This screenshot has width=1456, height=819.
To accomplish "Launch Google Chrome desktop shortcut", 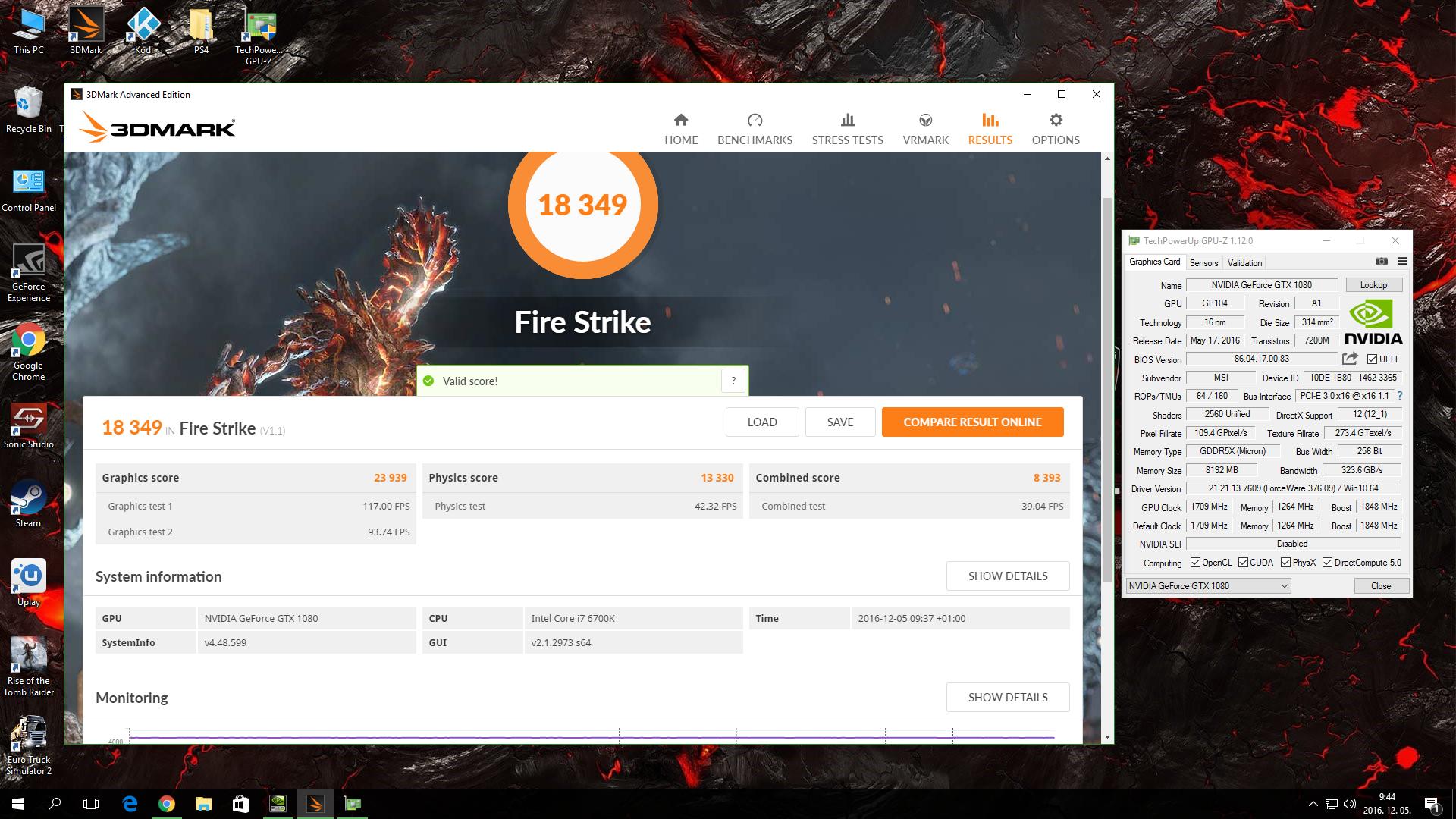I will (x=29, y=352).
